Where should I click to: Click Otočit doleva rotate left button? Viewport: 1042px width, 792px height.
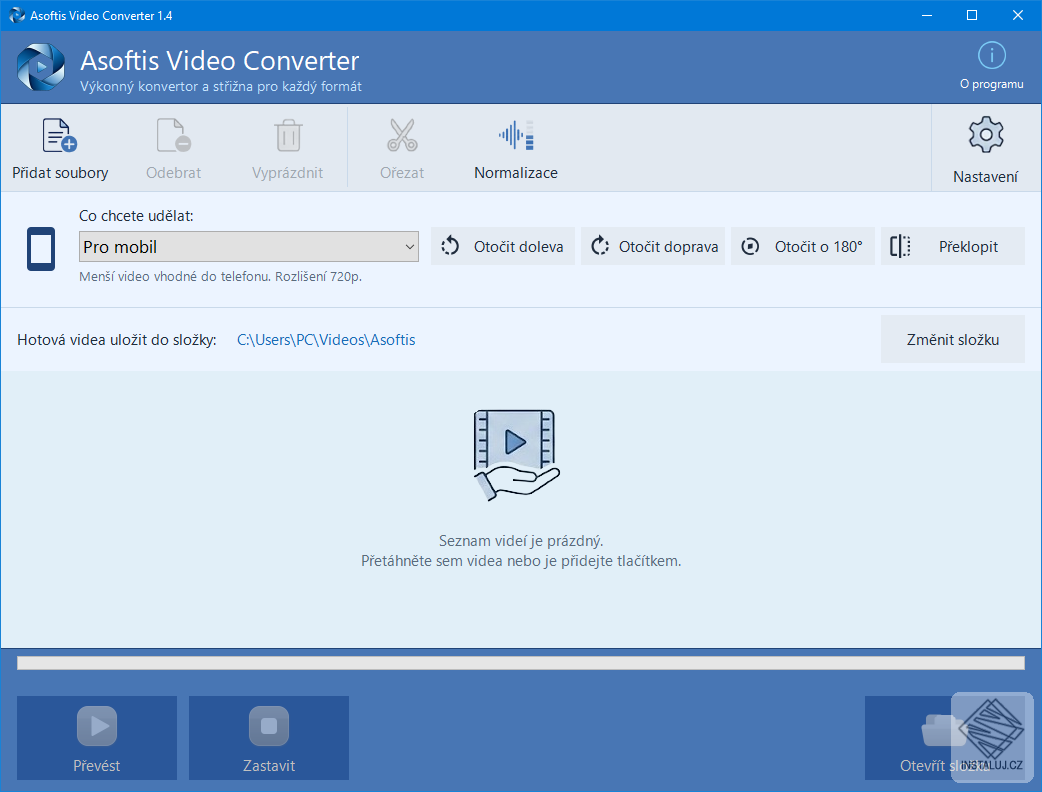tap(502, 247)
